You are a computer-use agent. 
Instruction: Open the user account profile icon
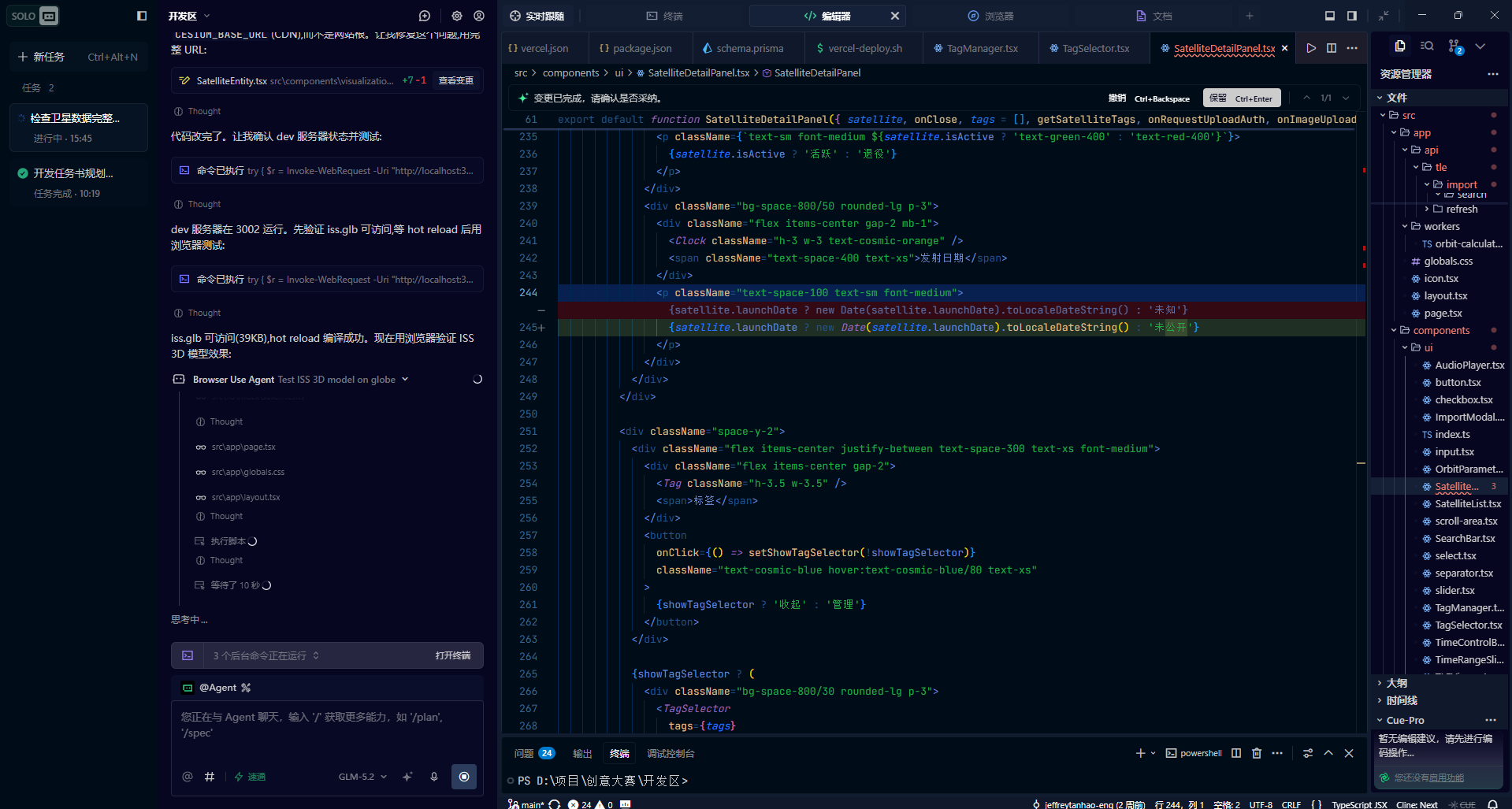[479, 16]
